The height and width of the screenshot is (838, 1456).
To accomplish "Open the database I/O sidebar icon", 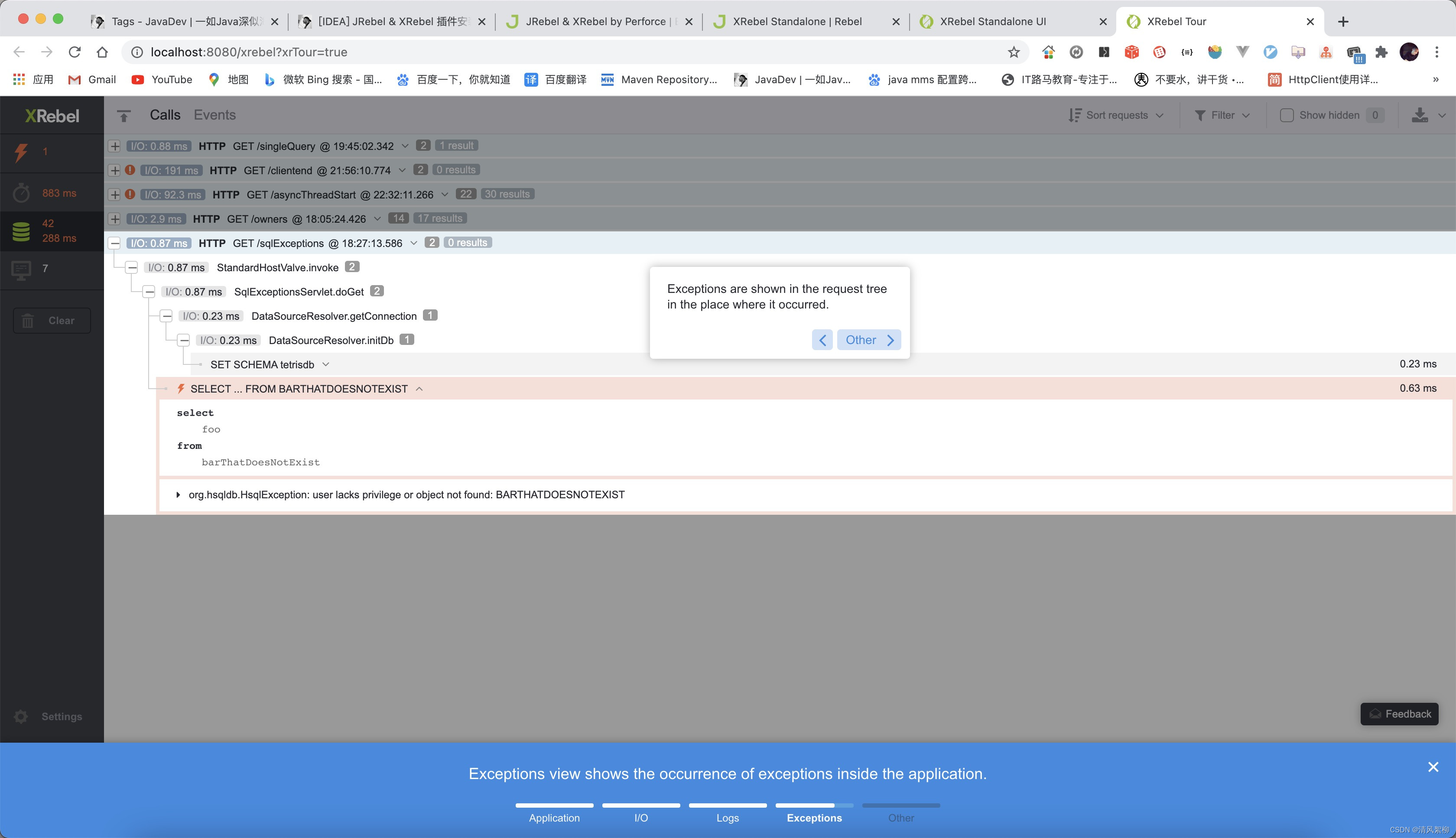I will click(x=21, y=231).
